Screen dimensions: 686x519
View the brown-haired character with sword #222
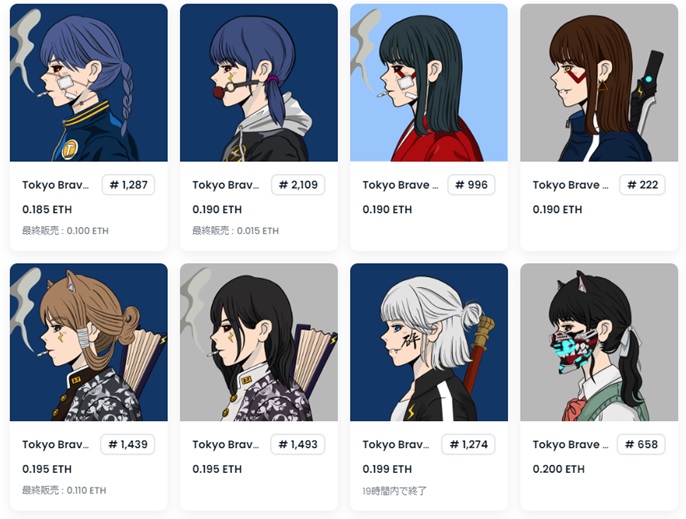(599, 83)
